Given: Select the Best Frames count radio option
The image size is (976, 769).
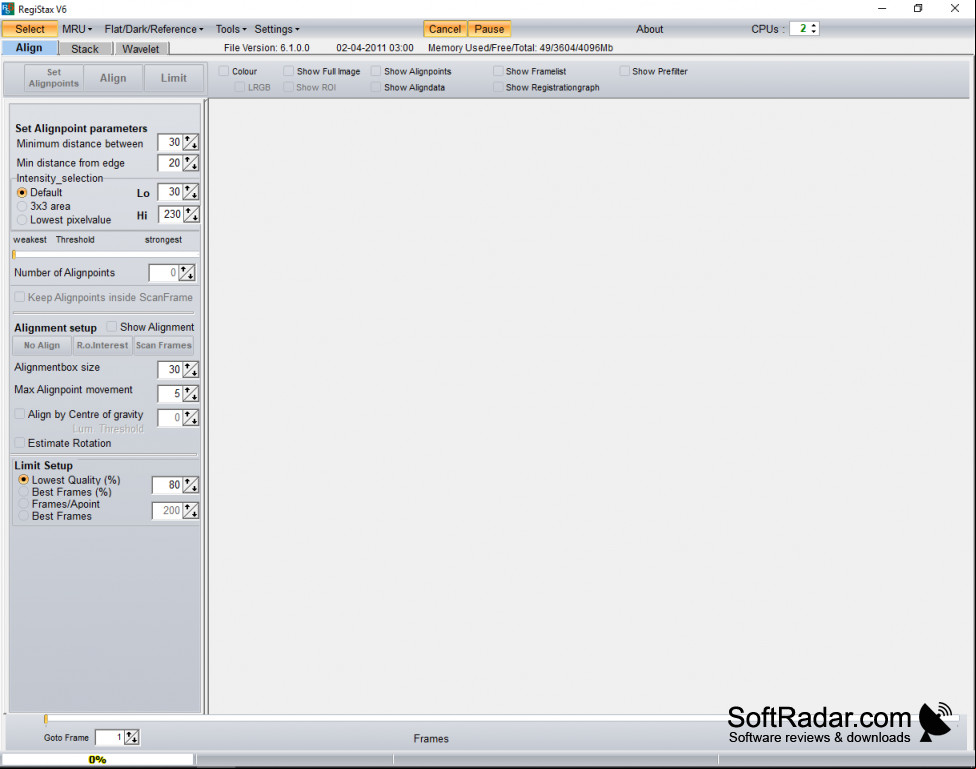Looking at the screenshot, I should coord(24,516).
